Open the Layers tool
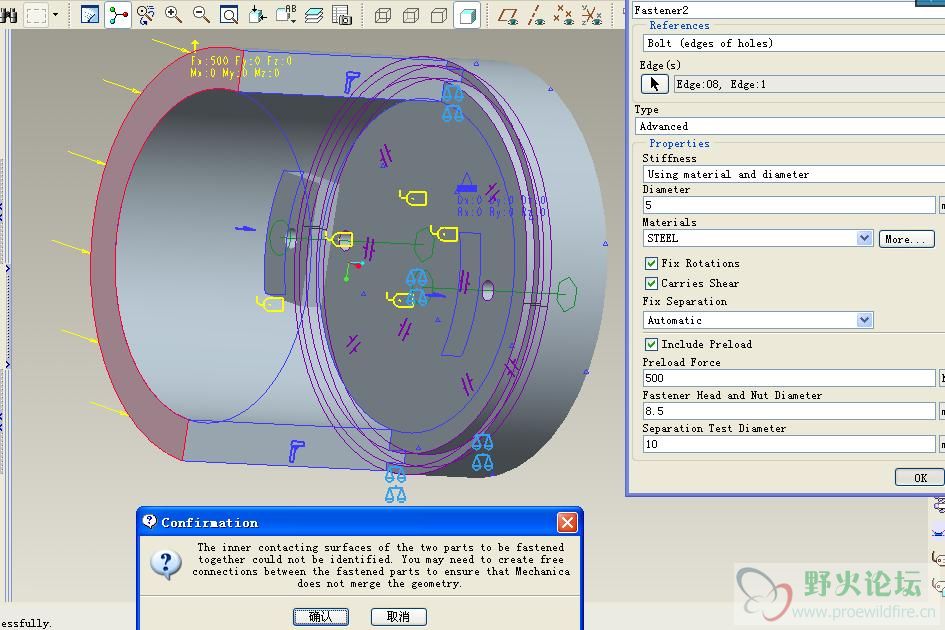Image resolution: width=945 pixels, height=630 pixels. coord(314,14)
